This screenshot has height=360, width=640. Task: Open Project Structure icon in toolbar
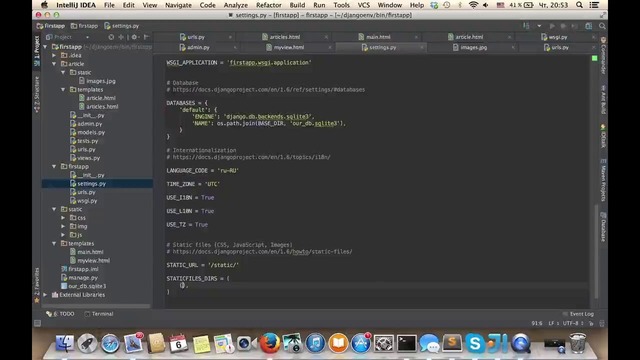589,26
